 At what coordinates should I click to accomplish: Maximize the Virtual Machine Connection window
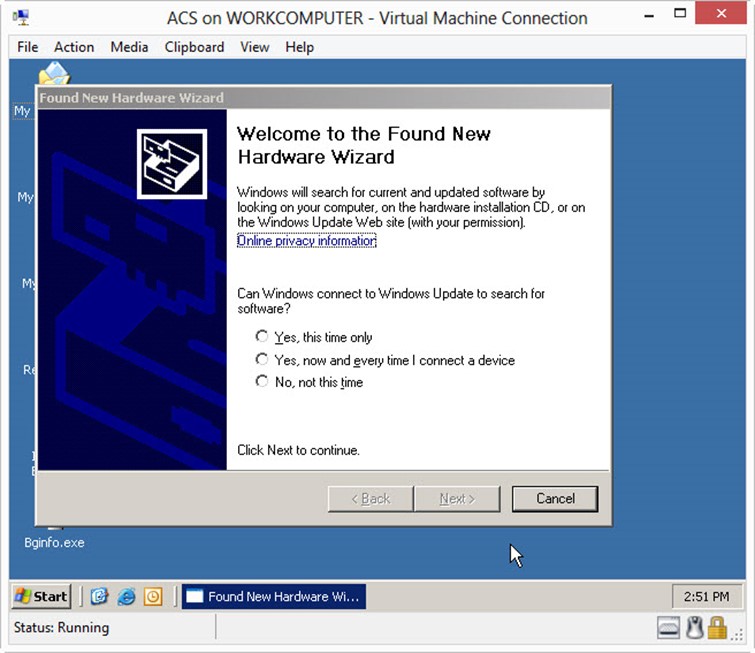[x=680, y=13]
